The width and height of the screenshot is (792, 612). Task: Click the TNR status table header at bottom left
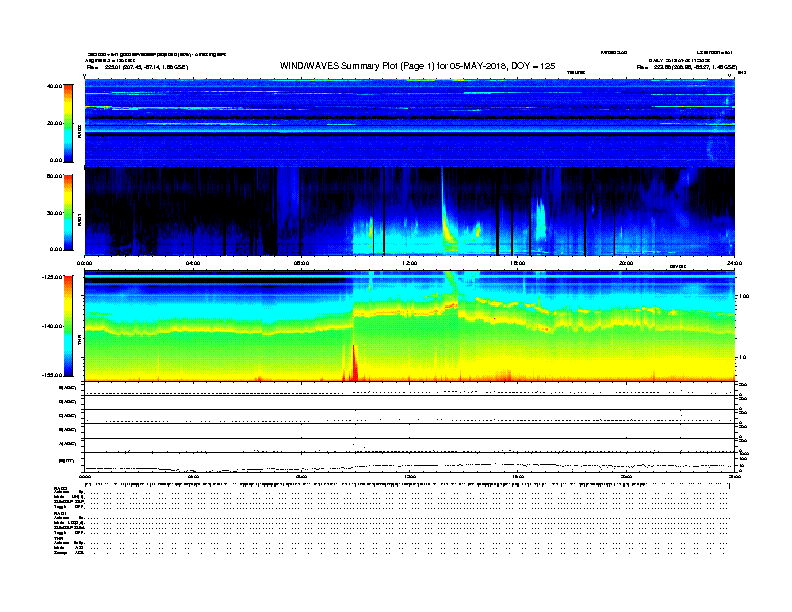(58, 538)
